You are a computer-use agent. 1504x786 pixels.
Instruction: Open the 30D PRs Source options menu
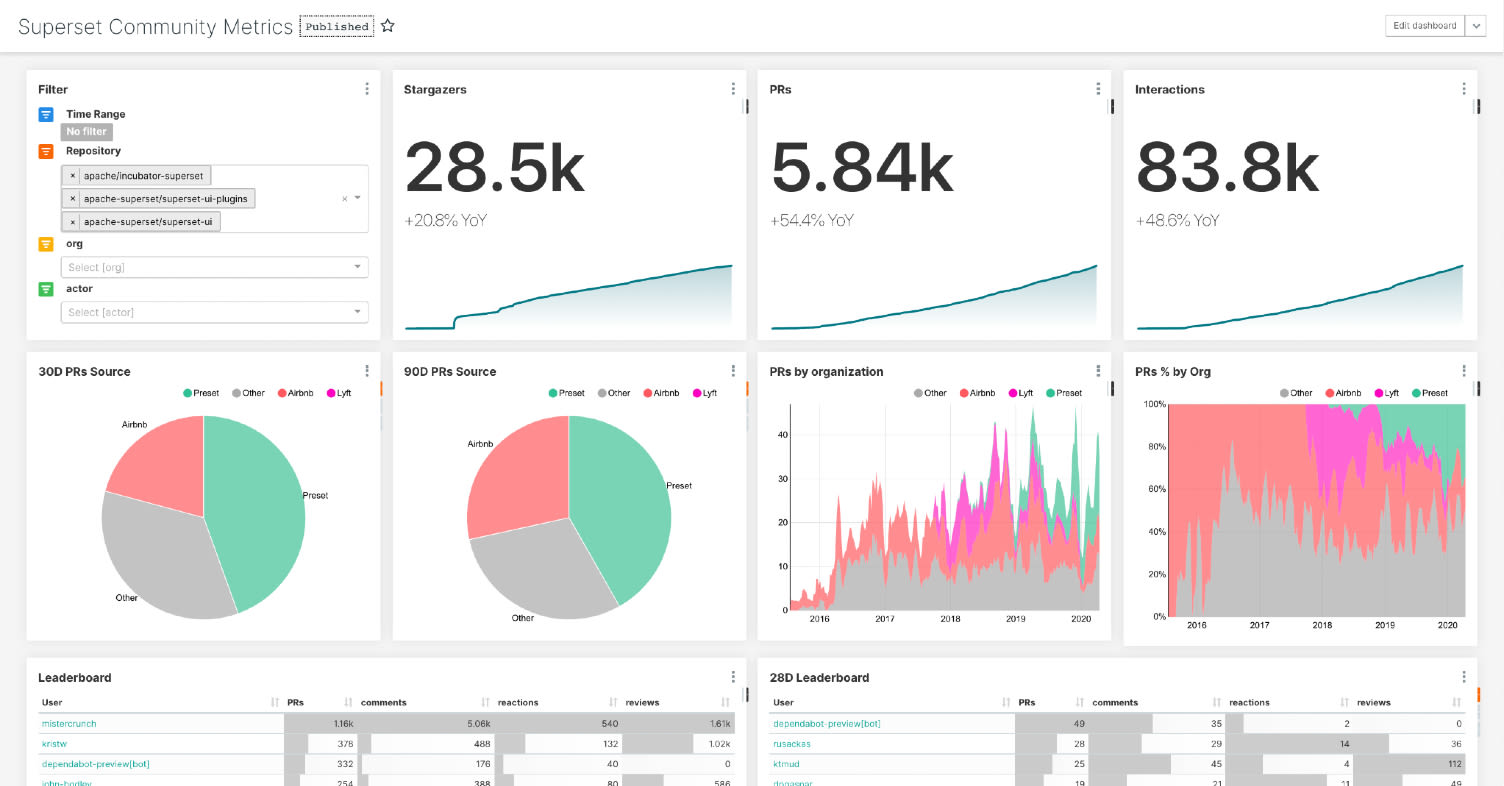click(367, 371)
